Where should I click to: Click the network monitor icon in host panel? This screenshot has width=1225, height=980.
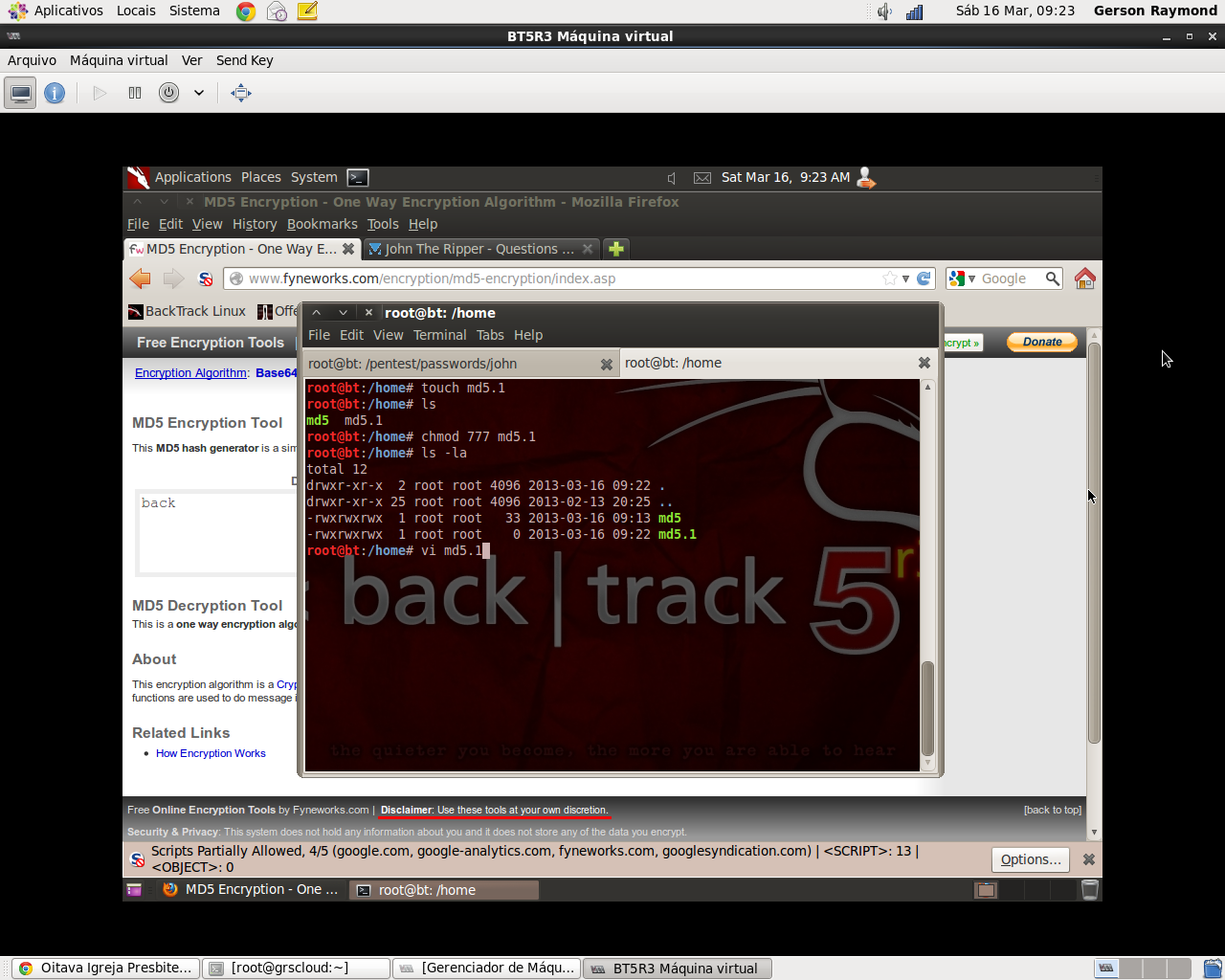pyautogui.click(x=915, y=11)
